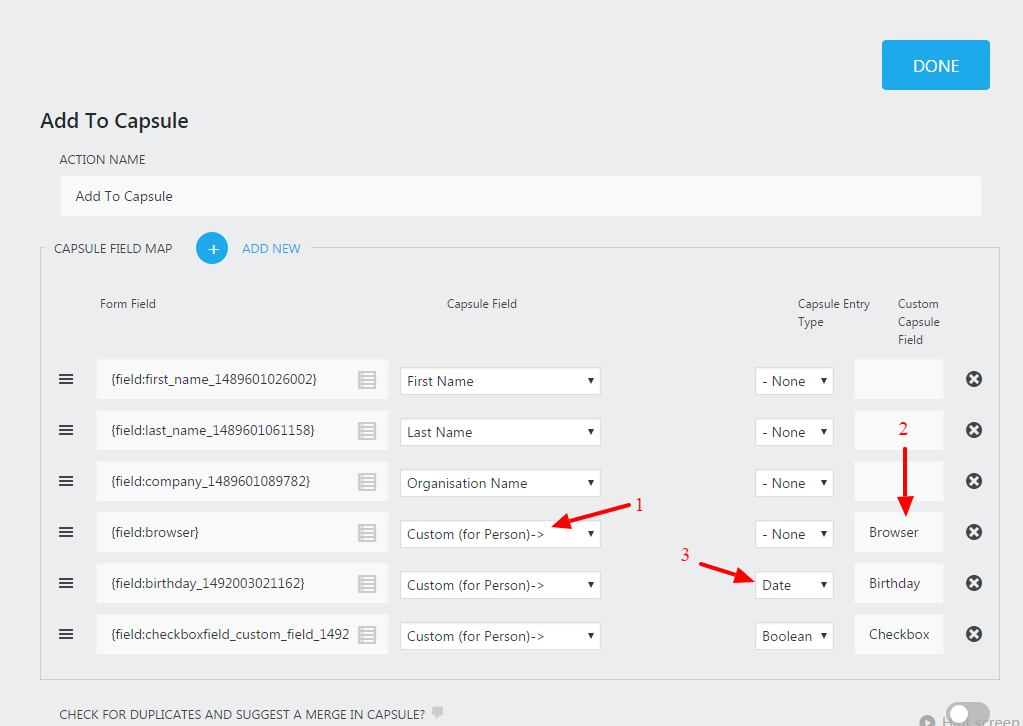Viewport: 1023px width, 726px height.
Task: Click the plus icon next to ADD NEW
Action: 211,248
